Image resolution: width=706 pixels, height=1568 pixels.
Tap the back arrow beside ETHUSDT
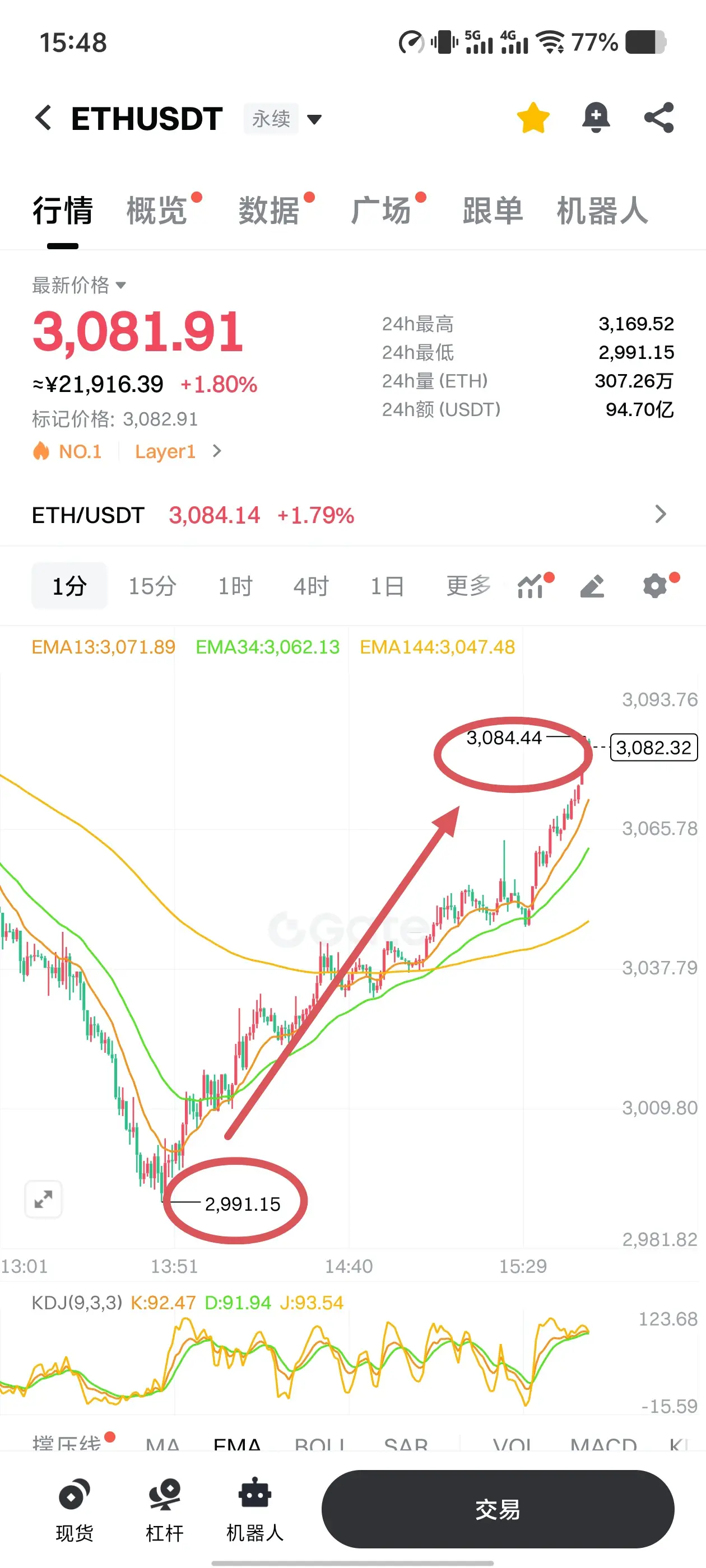[43, 118]
